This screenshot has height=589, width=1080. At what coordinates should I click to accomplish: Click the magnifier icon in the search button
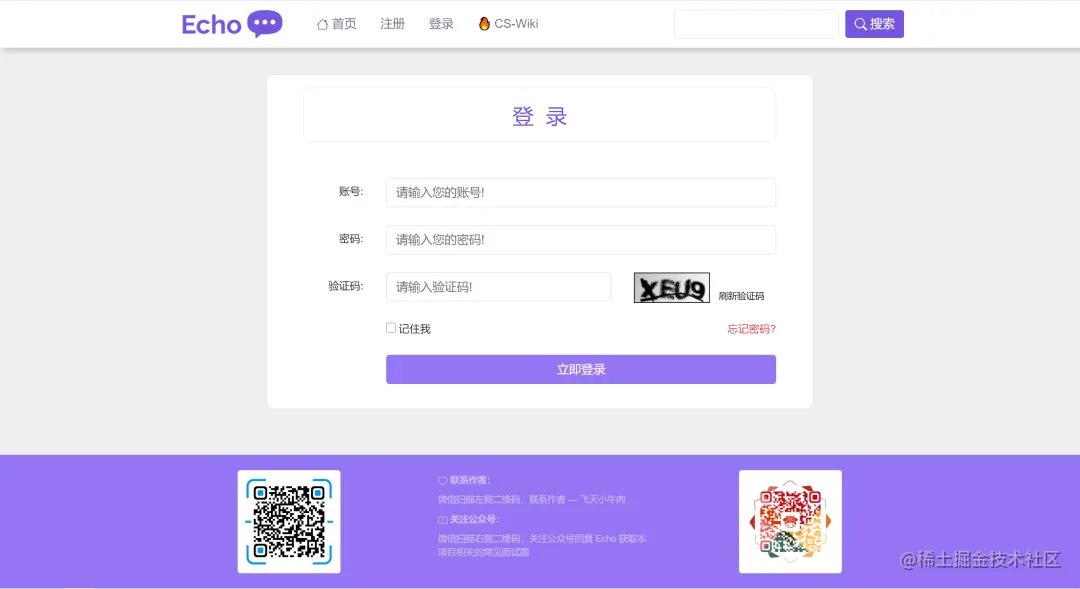(858, 23)
